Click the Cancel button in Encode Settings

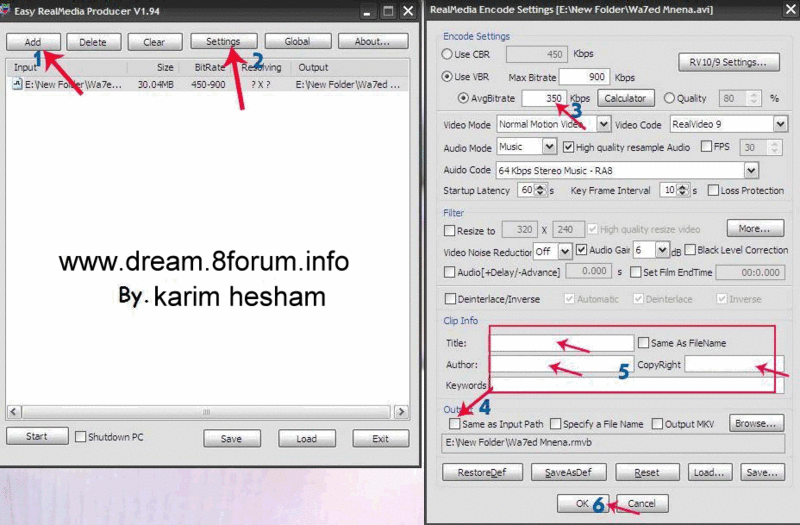click(642, 504)
